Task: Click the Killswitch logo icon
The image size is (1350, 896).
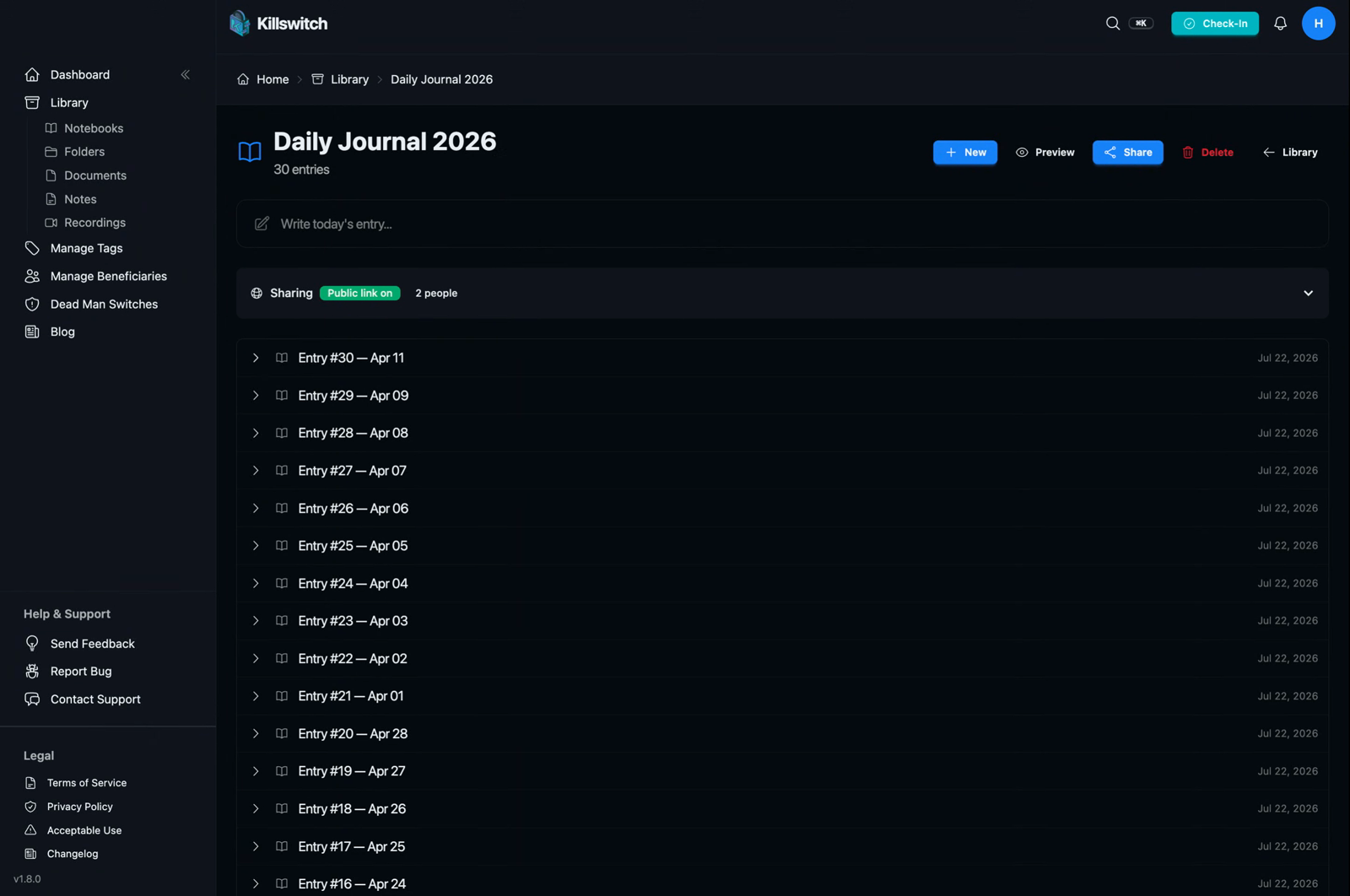Action: click(x=240, y=24)
